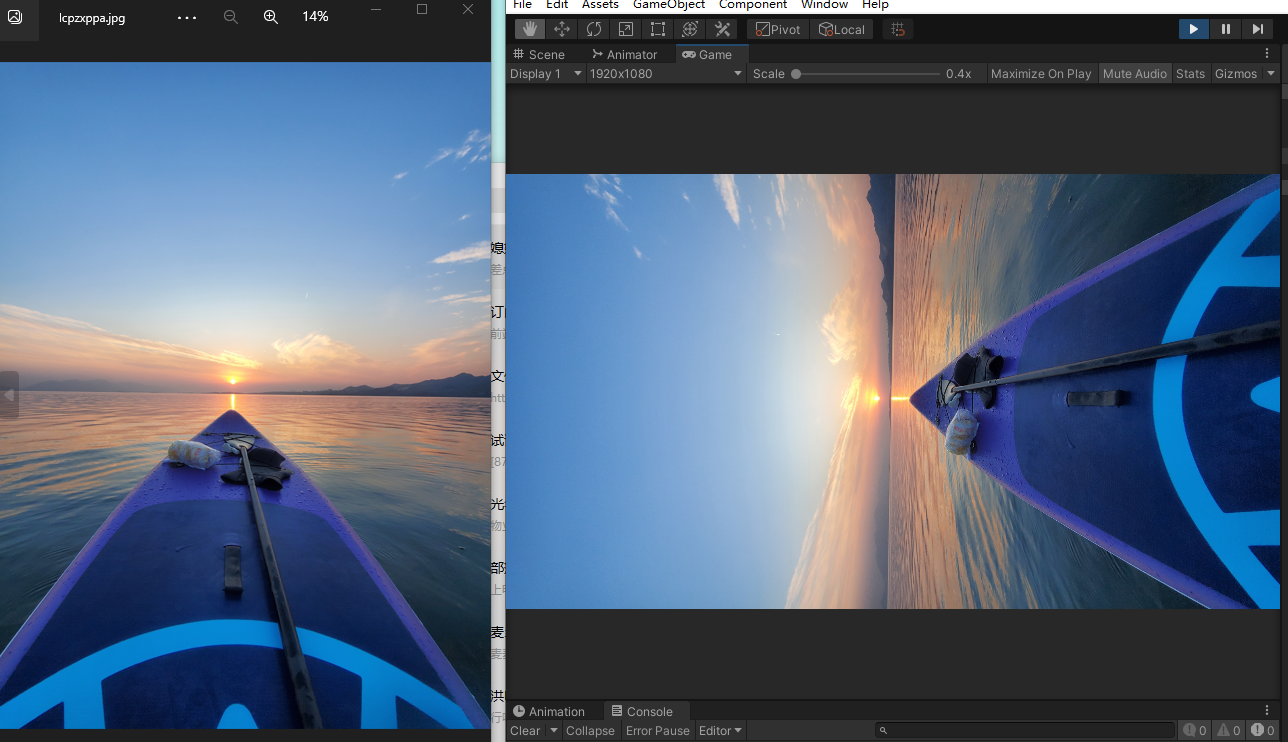The height and width of the screenshot is (742, 1288).
Task: Toggle Maximize On Play option
Action: [x=1040, y=74]
